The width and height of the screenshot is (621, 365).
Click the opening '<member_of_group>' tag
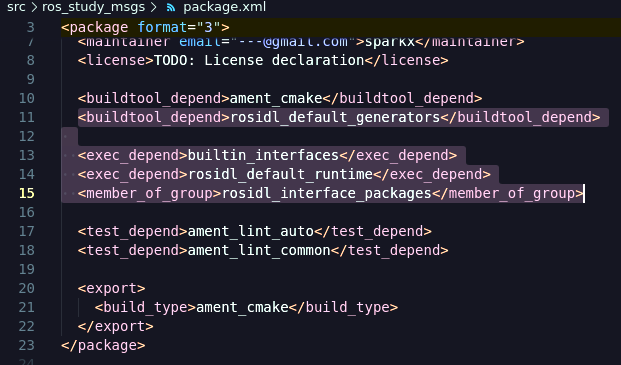point(150,193)
